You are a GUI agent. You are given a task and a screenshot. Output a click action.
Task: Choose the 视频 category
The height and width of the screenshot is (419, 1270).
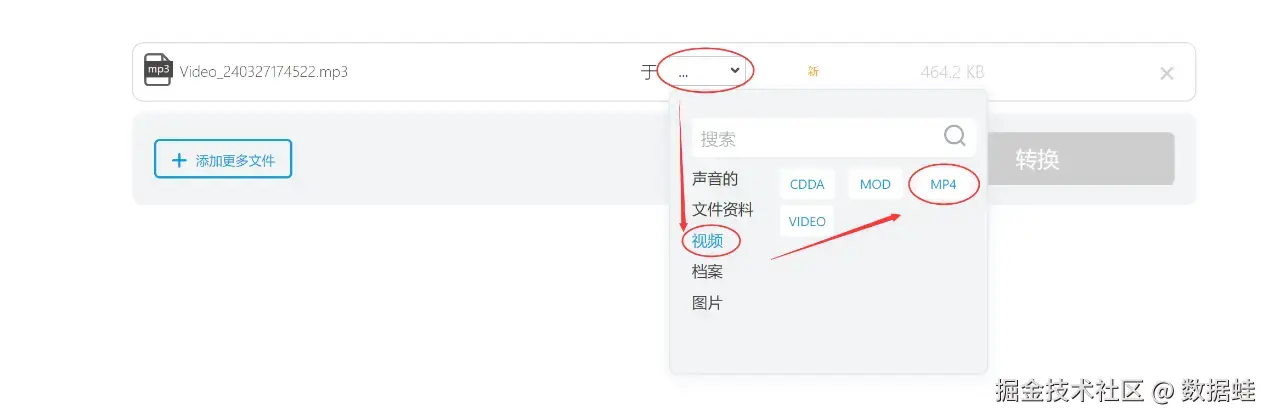[x=707, y=241]
